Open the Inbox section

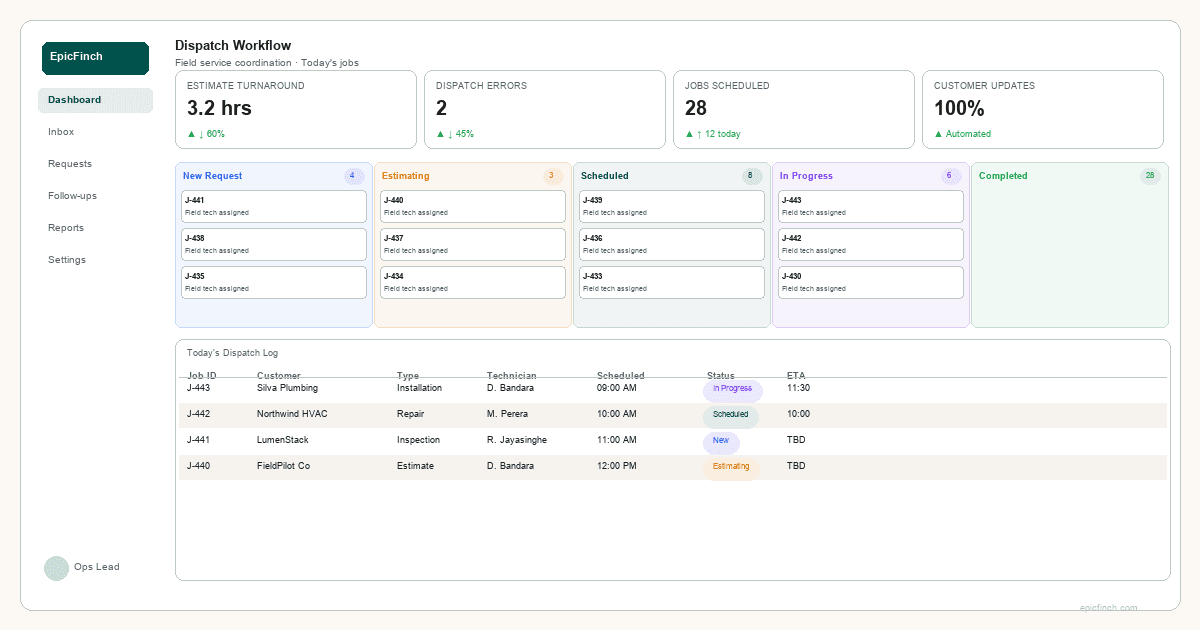61,131
